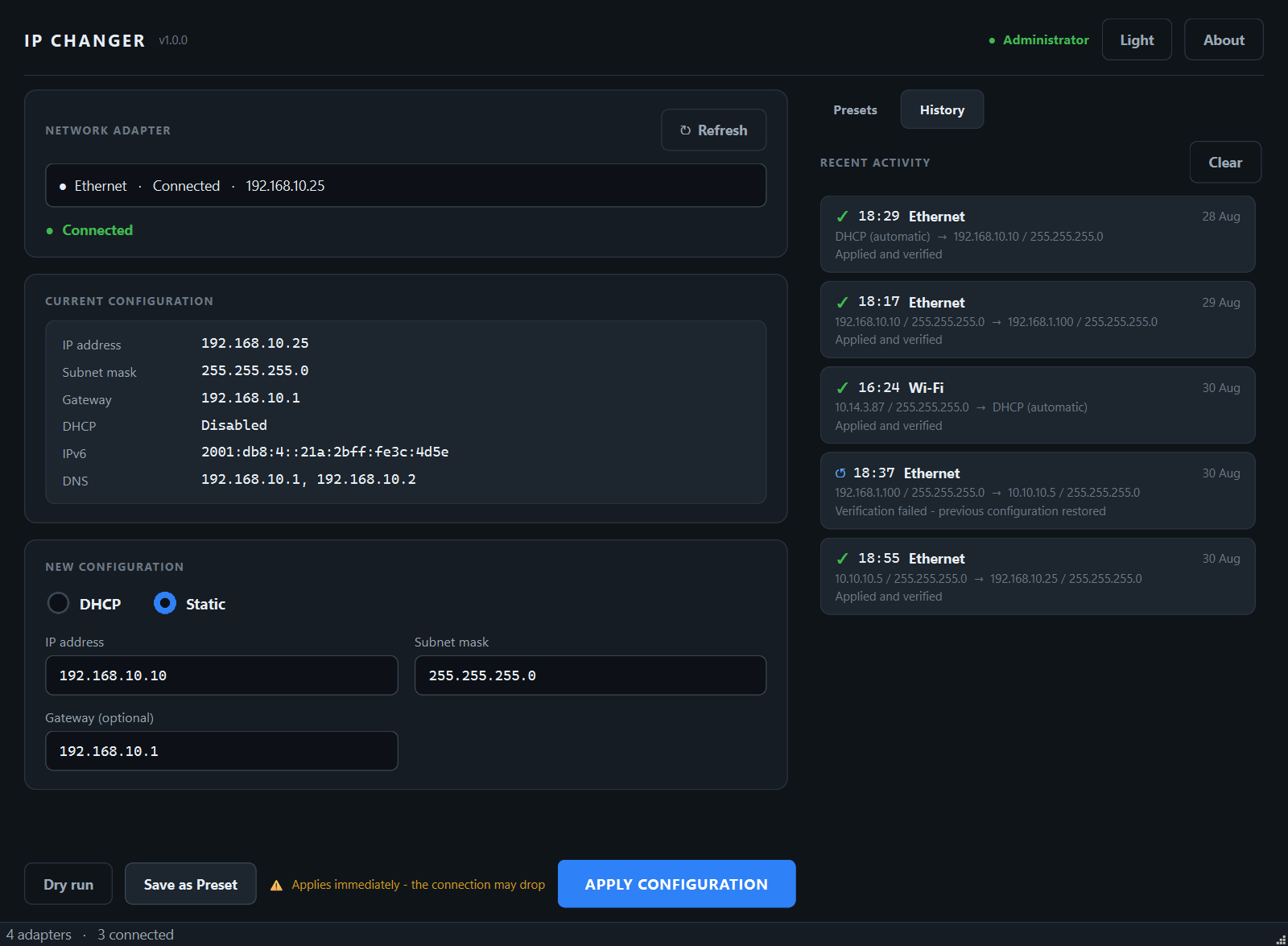Click the '28 Aug' date label
This screenshot has height=946, width=1288.
(x=1221, y=217)
